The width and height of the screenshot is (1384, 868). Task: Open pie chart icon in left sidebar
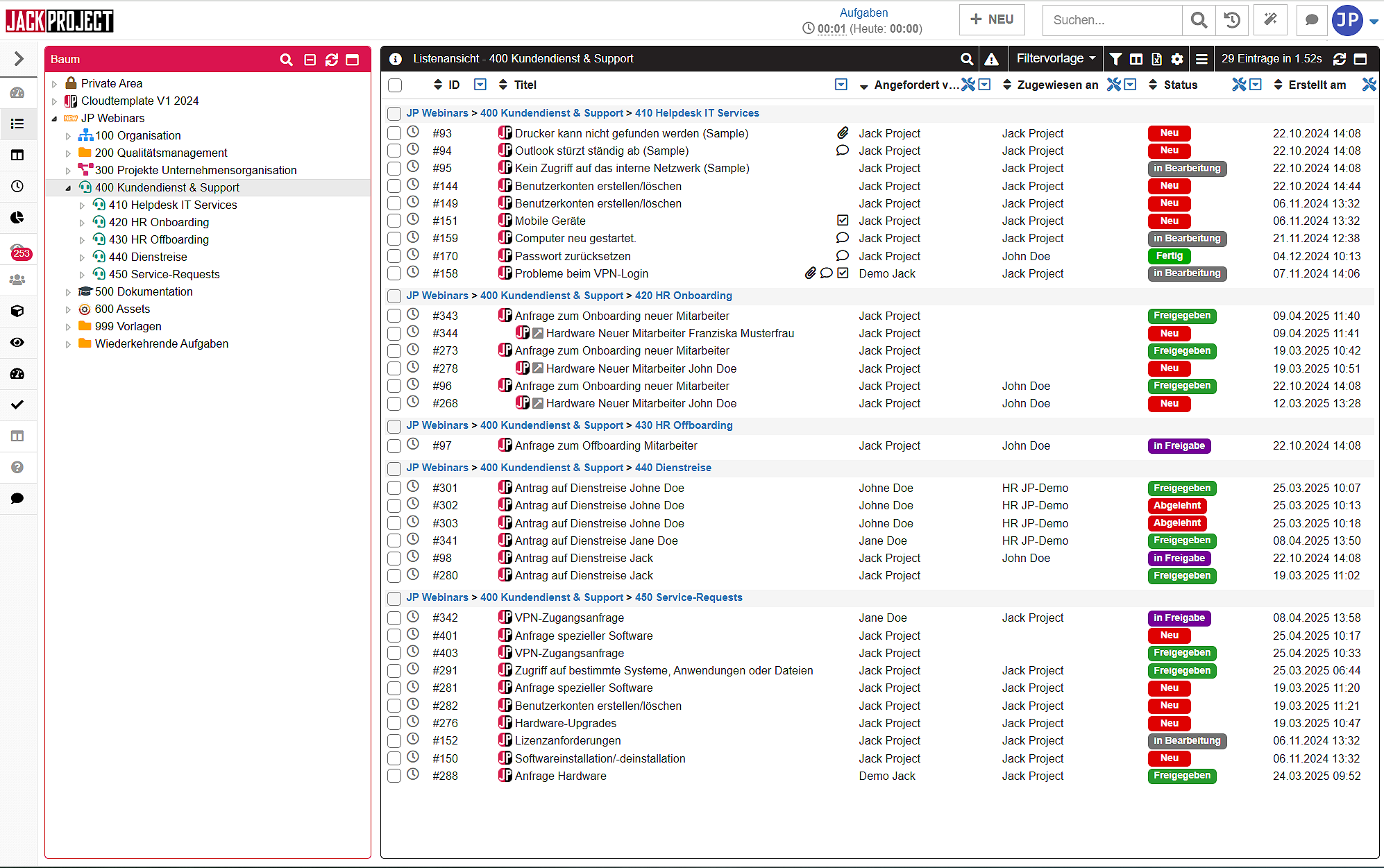[x=17, y=217]
